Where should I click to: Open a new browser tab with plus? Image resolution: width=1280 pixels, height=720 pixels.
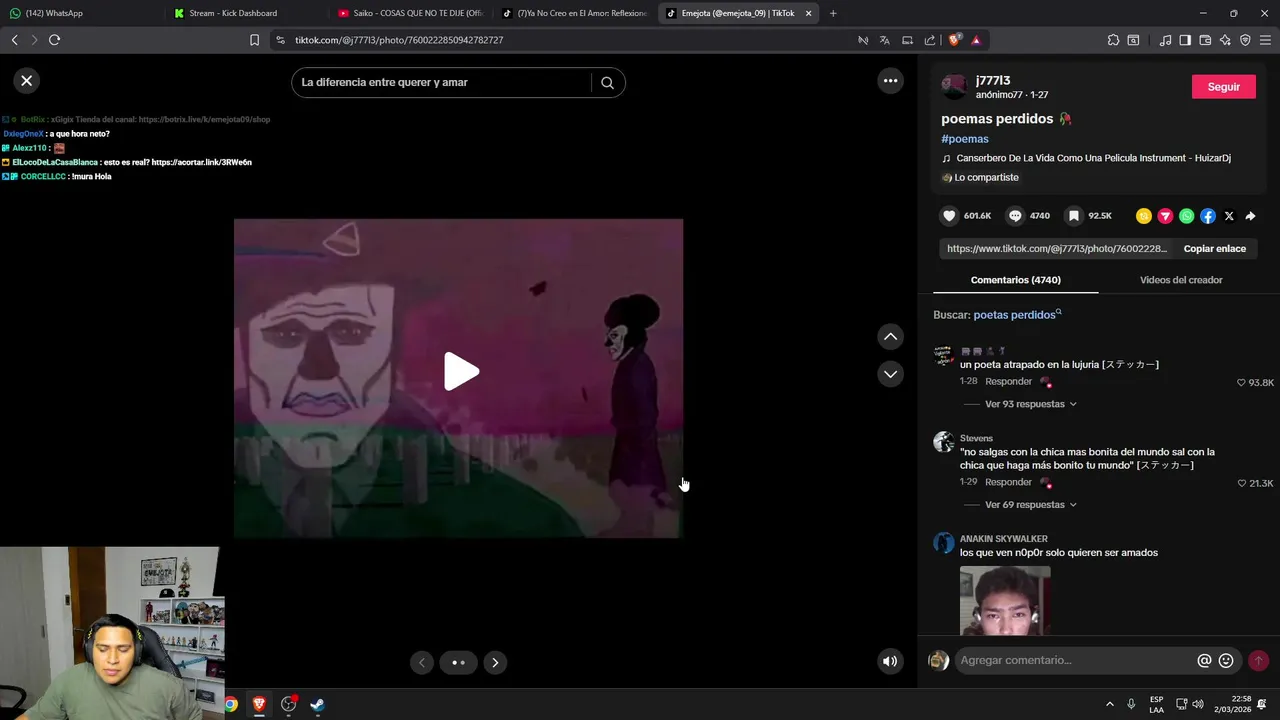(833, 13)
